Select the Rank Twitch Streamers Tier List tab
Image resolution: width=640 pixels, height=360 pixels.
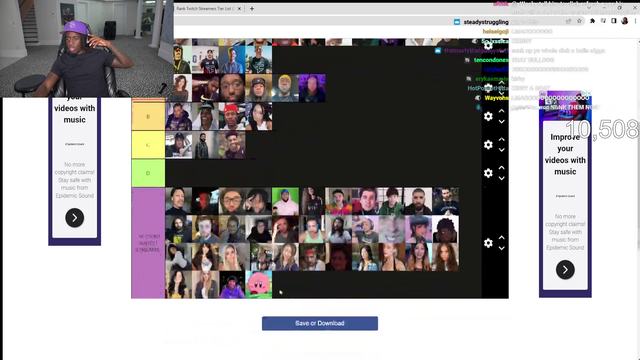coord(205,9)
